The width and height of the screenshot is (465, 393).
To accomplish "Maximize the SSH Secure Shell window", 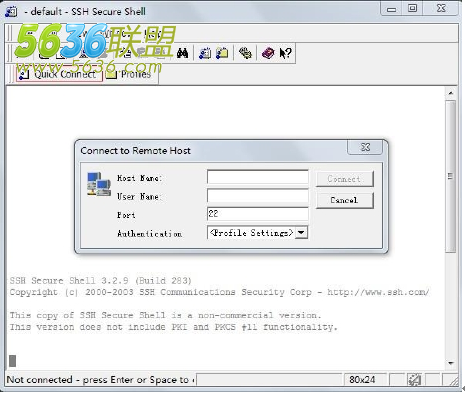I will 413,8.
